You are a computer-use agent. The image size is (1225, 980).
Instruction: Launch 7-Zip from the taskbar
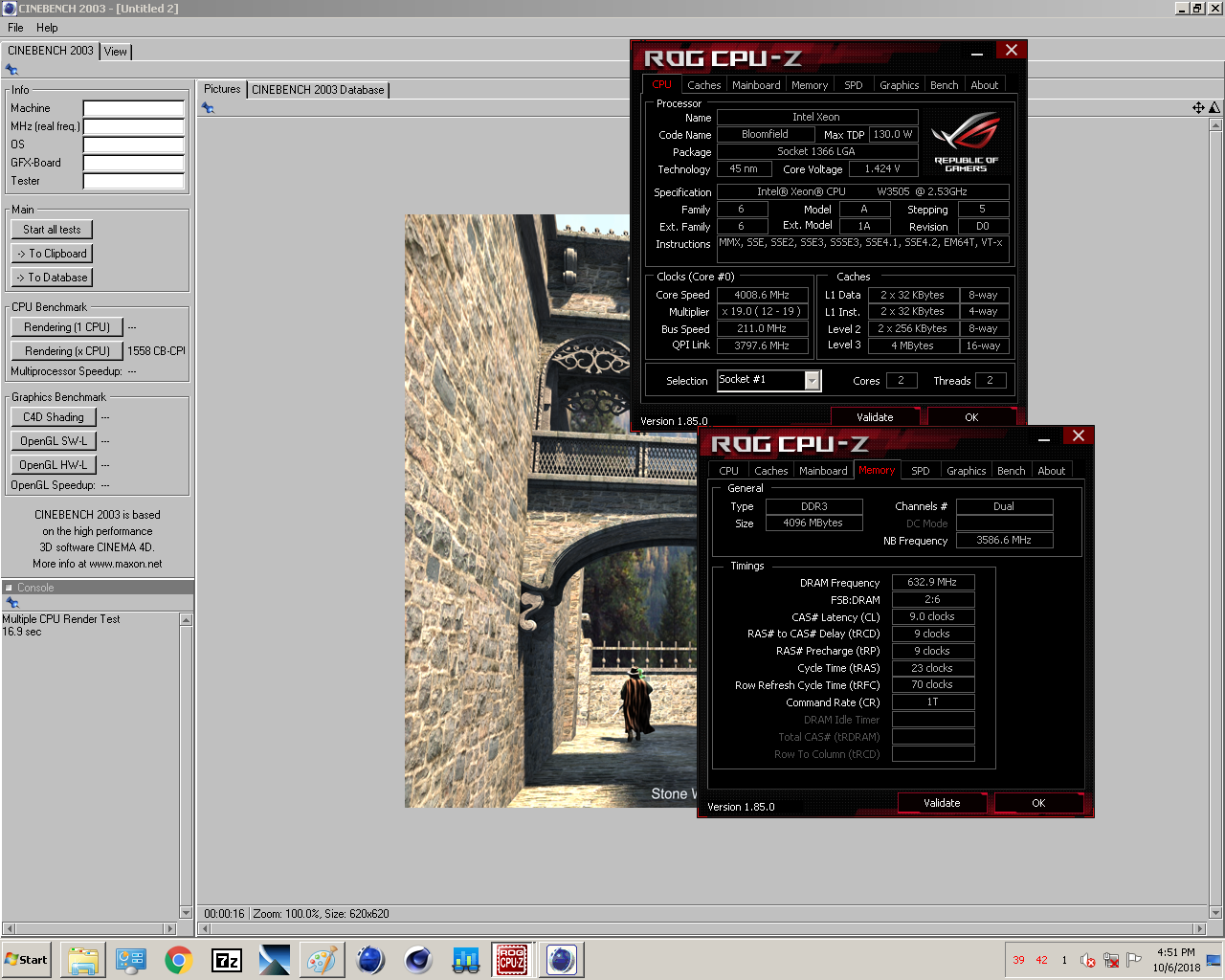[x=227, y=960]
